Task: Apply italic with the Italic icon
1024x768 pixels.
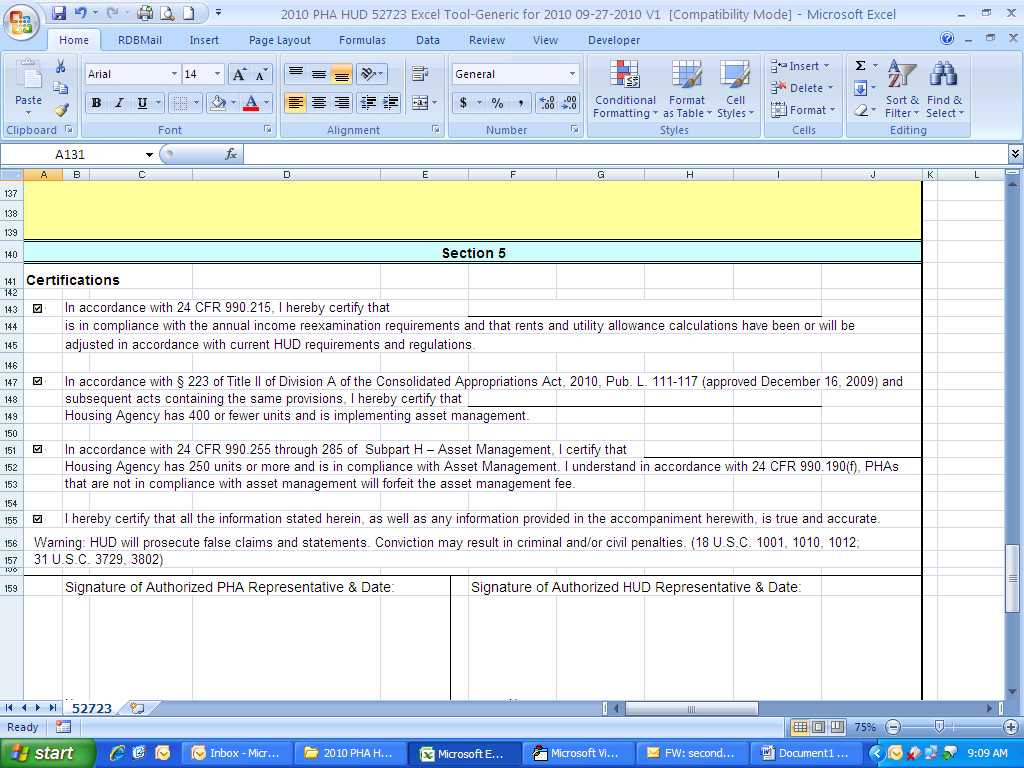Action: pos(119,103)
